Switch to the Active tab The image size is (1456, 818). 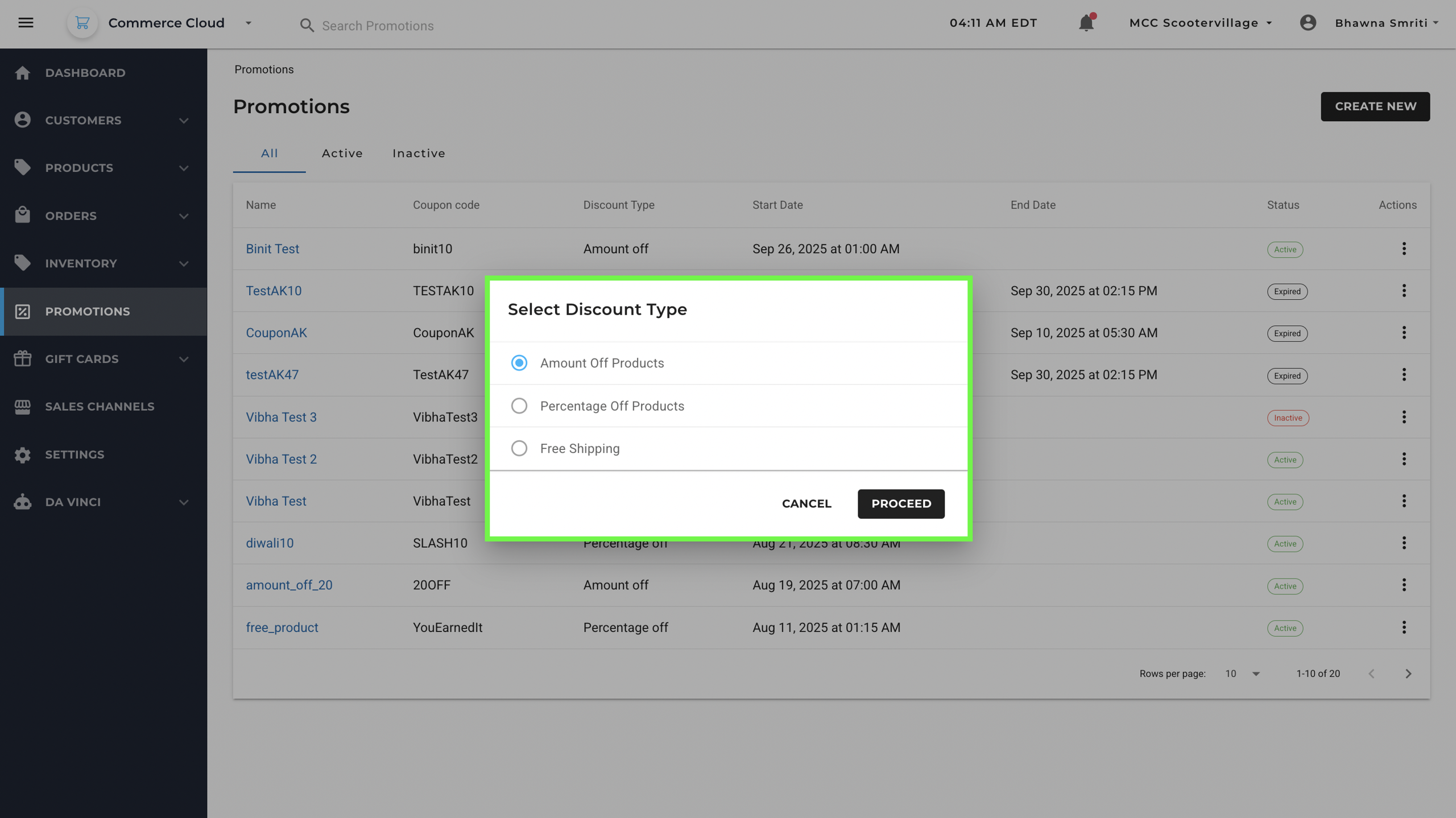342,153
